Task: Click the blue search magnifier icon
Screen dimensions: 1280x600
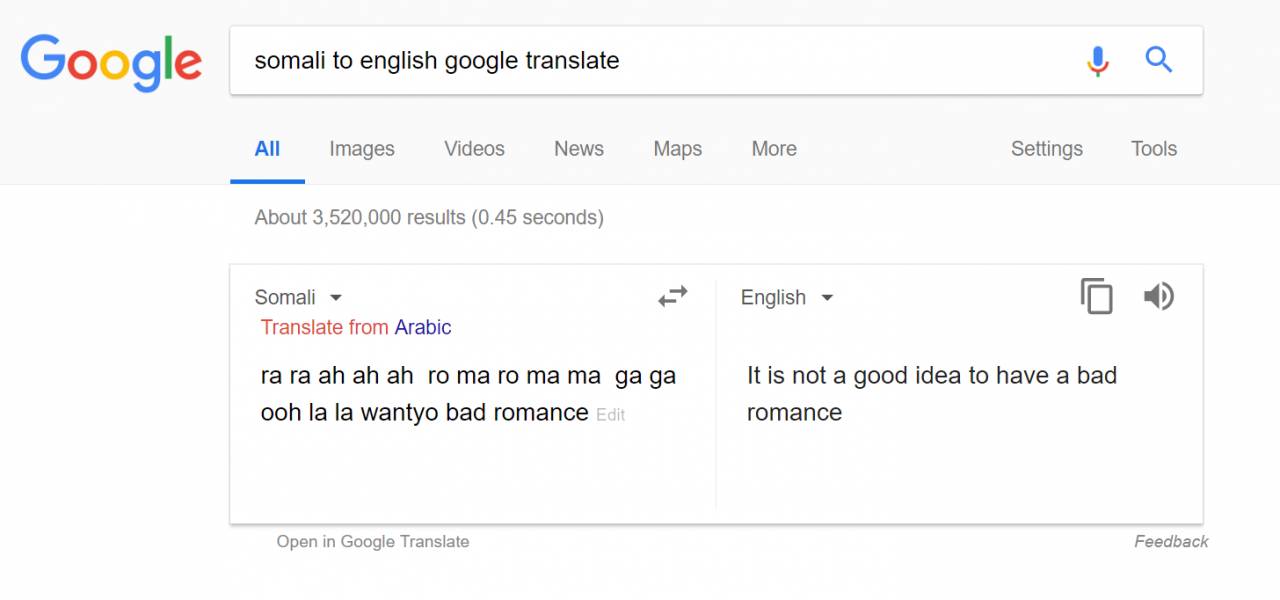Action: (x=1159, y=61)
